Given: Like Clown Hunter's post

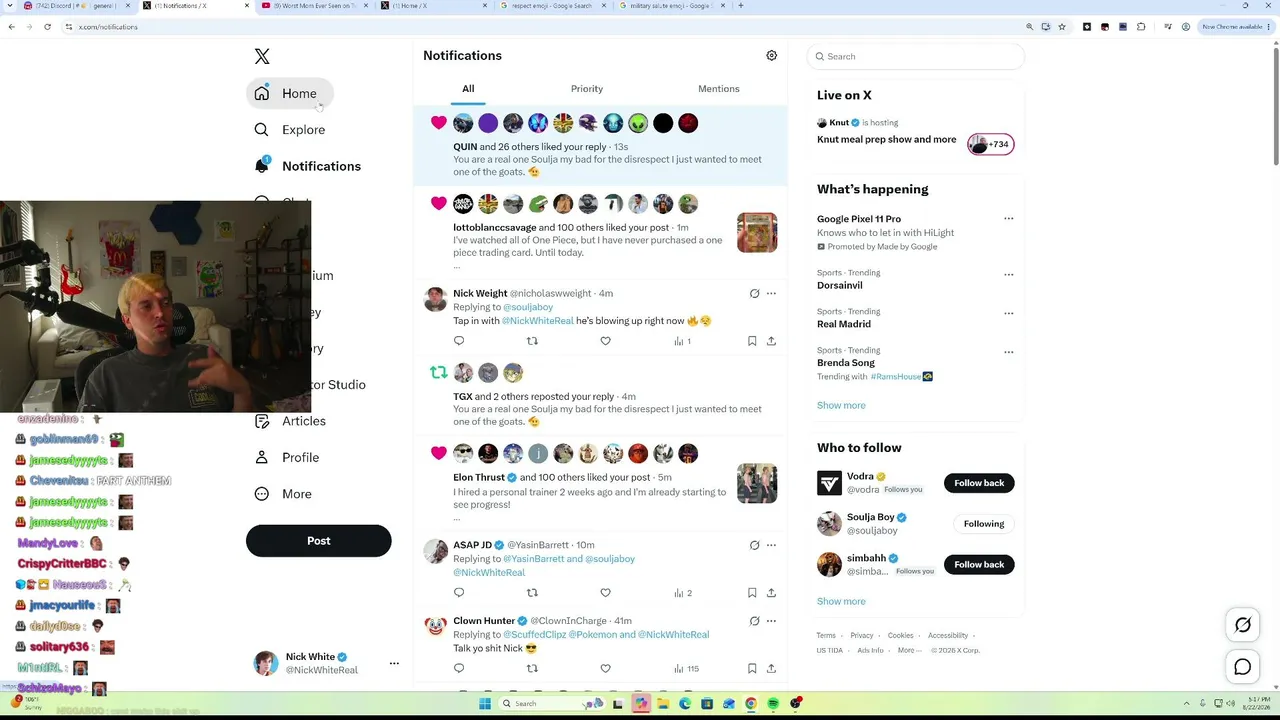Looking at the screenshot, I should click(x=605, y=668).
